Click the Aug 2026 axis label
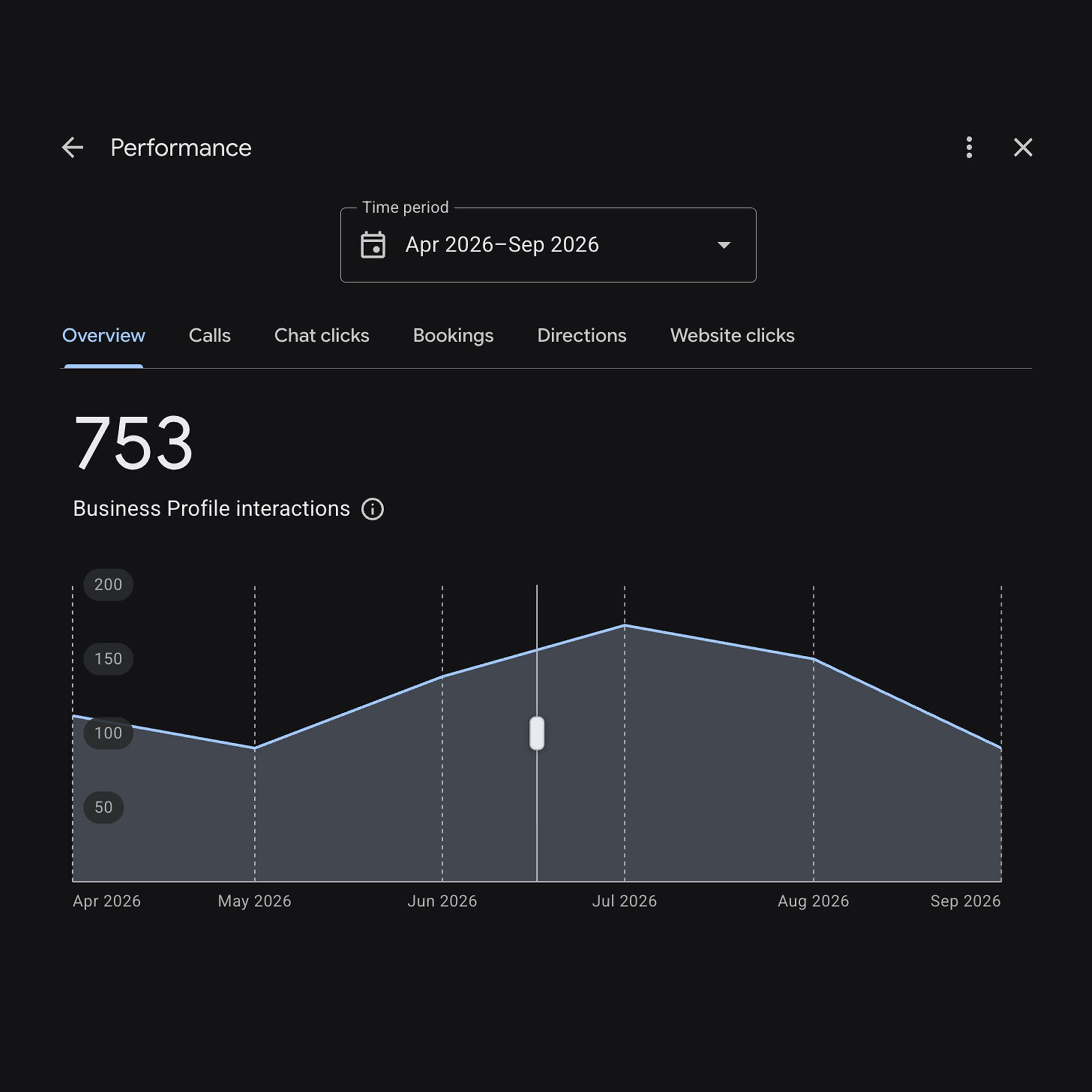Viewport: 1092px width, 1092px height. point(813,901)
